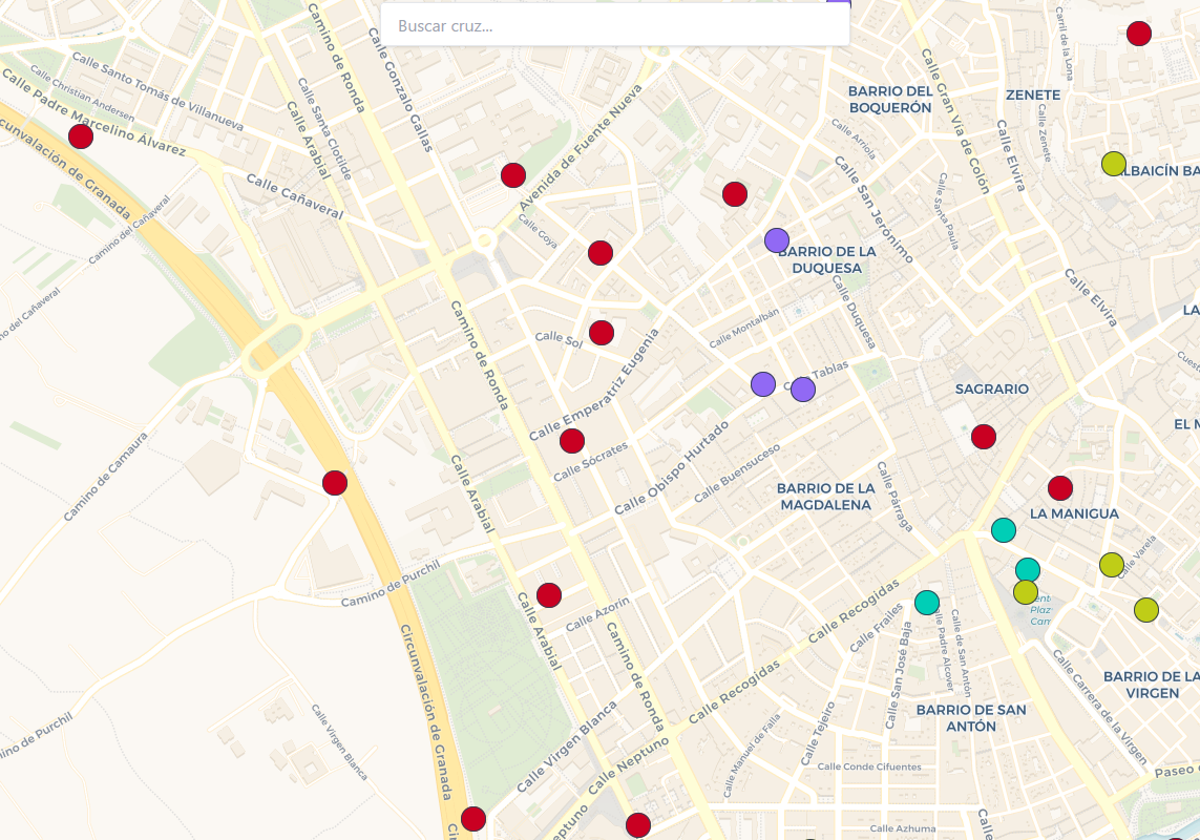Select red marker on Calle Padre Marcelino Álvarez
The width and height of the screenshot is (1200, 840).
click(x=81, y=136)
